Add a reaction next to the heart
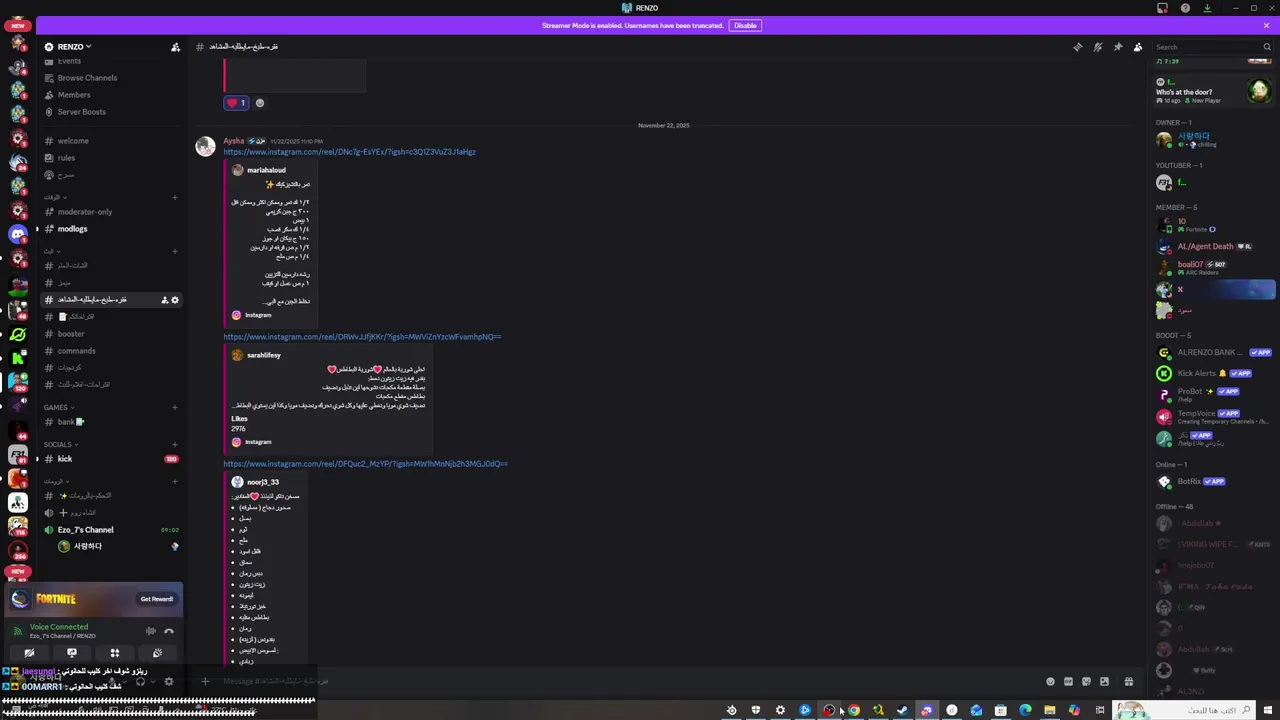1280x720 pixels. pyautogui.click(x=260, y=103)
